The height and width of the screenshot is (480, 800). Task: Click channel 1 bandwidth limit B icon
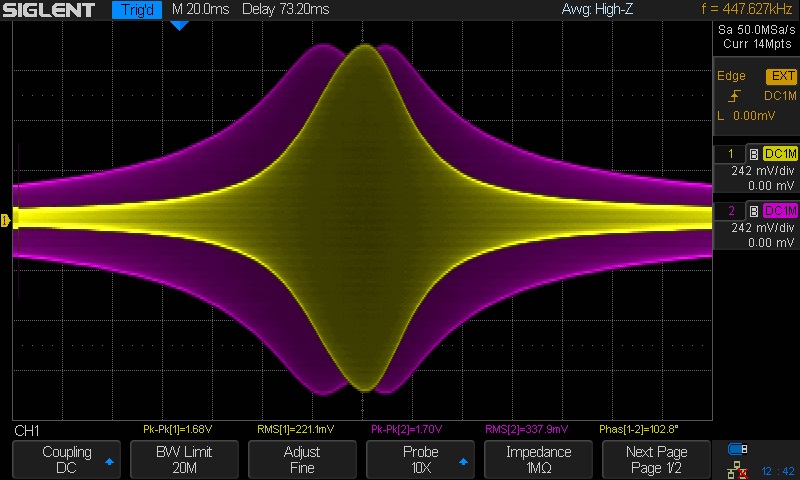click(753, 154)
